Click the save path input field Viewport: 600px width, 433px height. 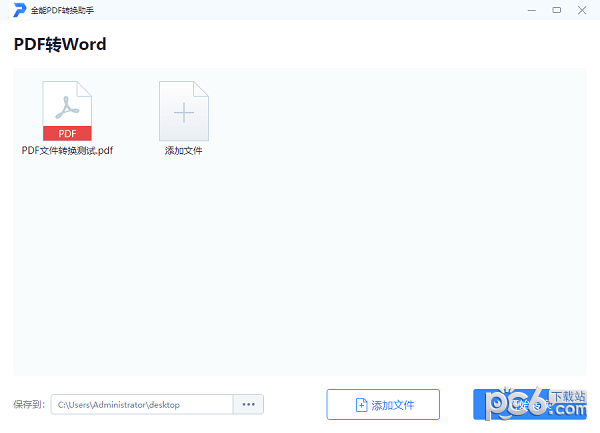(x=141, y=404)
